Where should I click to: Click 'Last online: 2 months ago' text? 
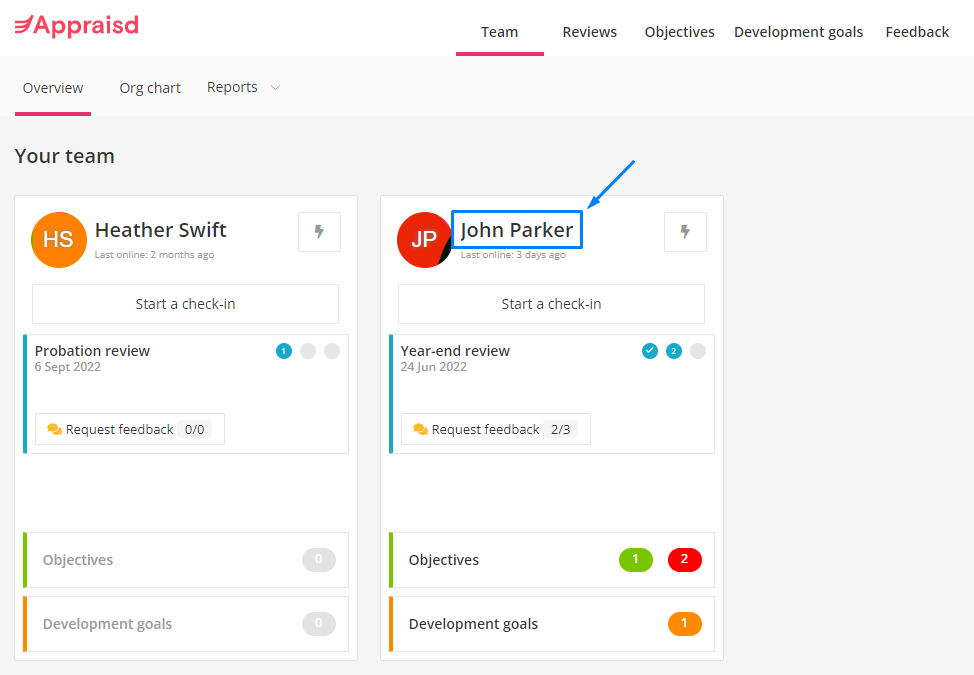[155, 255]
